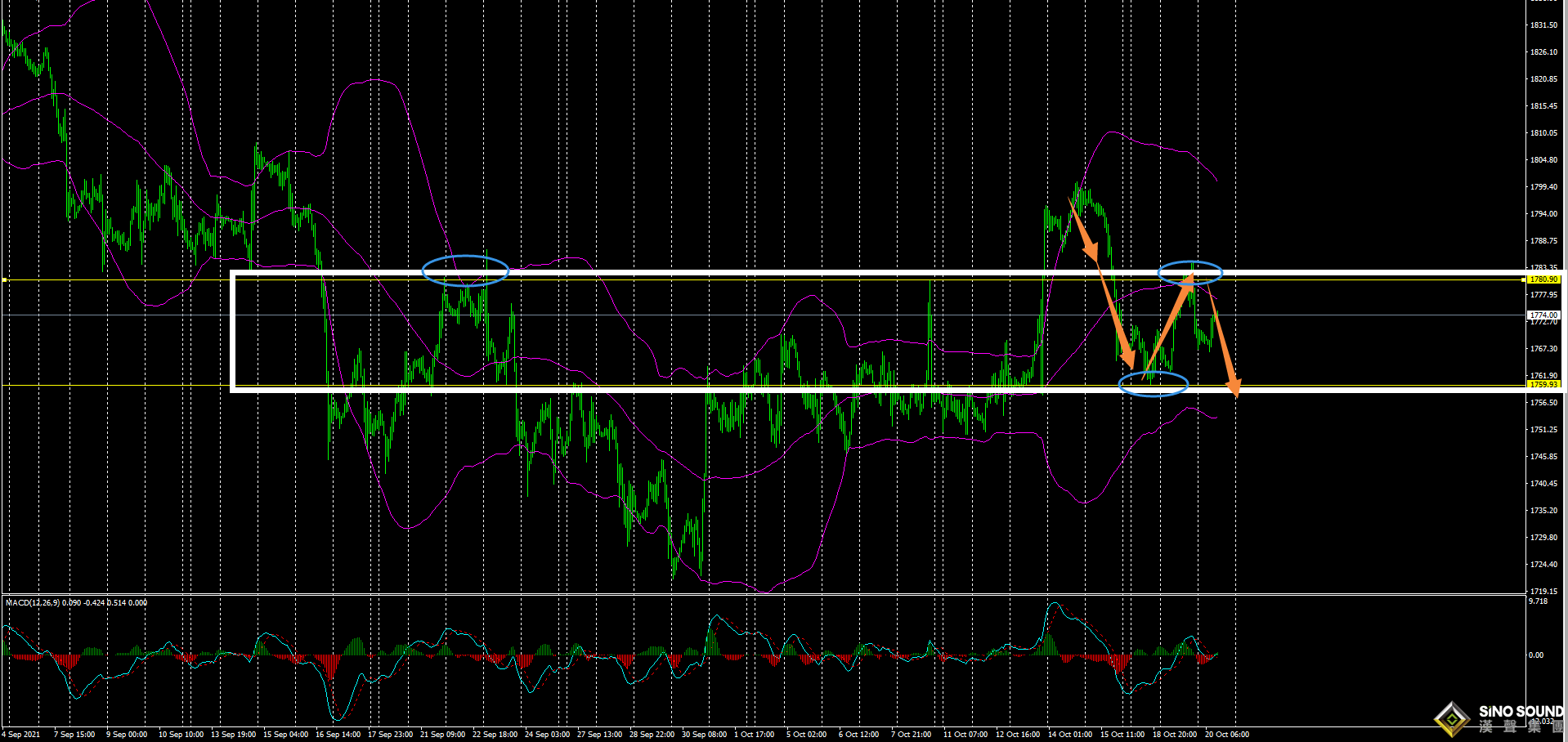Click the 1831.50 price scale label
1568x742 pixels.
coord(1543,25)
